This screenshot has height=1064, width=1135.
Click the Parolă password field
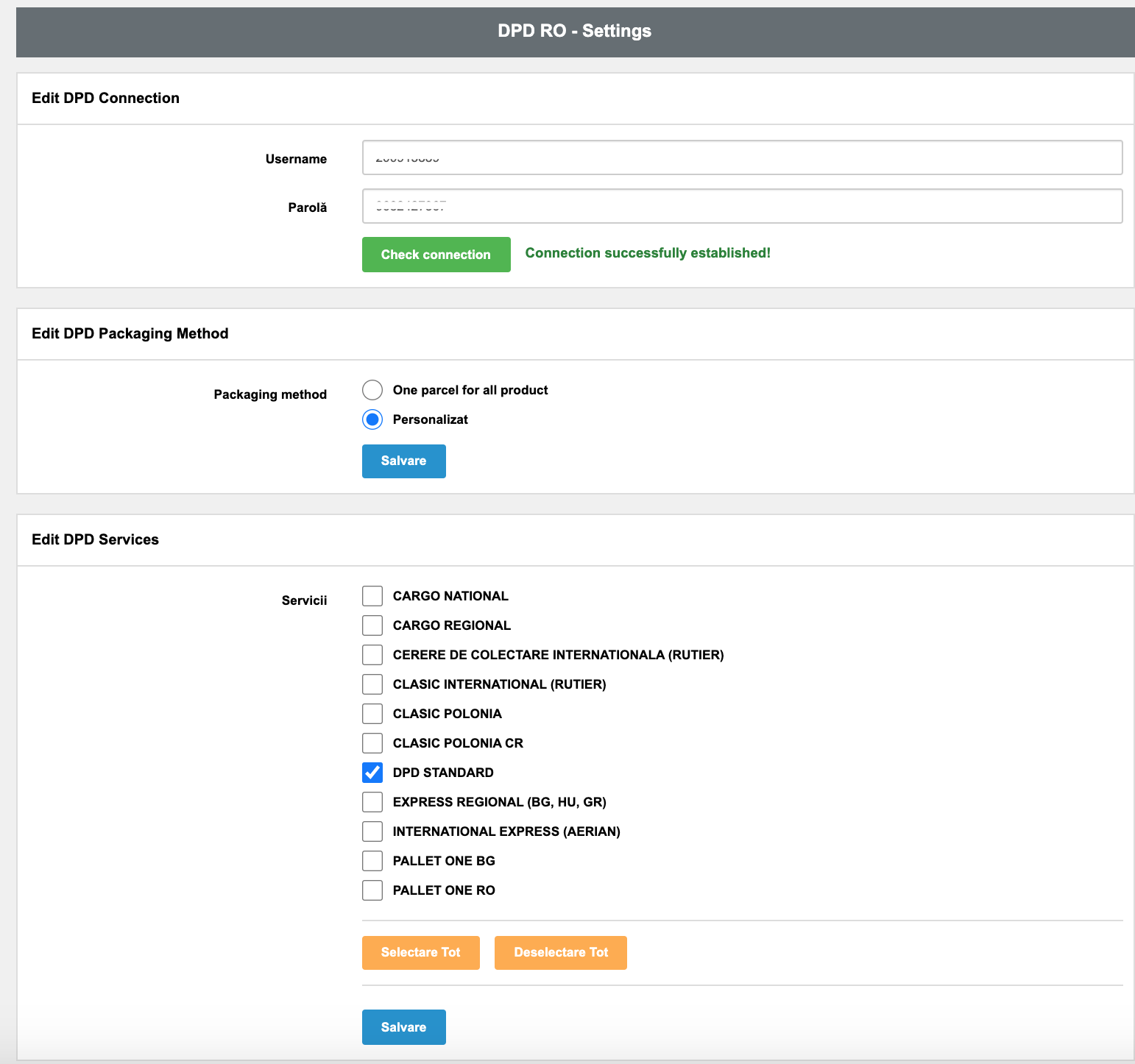pyautogui.click(x=742, y=206)
